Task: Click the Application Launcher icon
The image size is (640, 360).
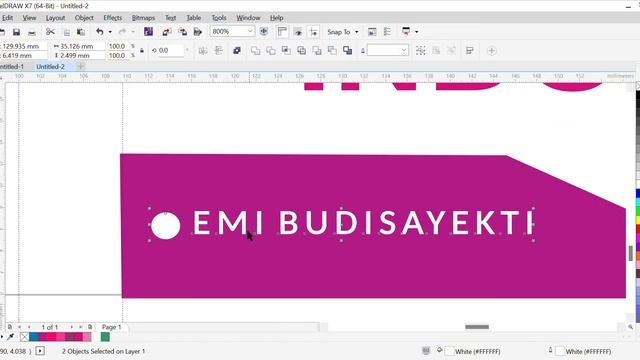Action: tap(406, 31)
